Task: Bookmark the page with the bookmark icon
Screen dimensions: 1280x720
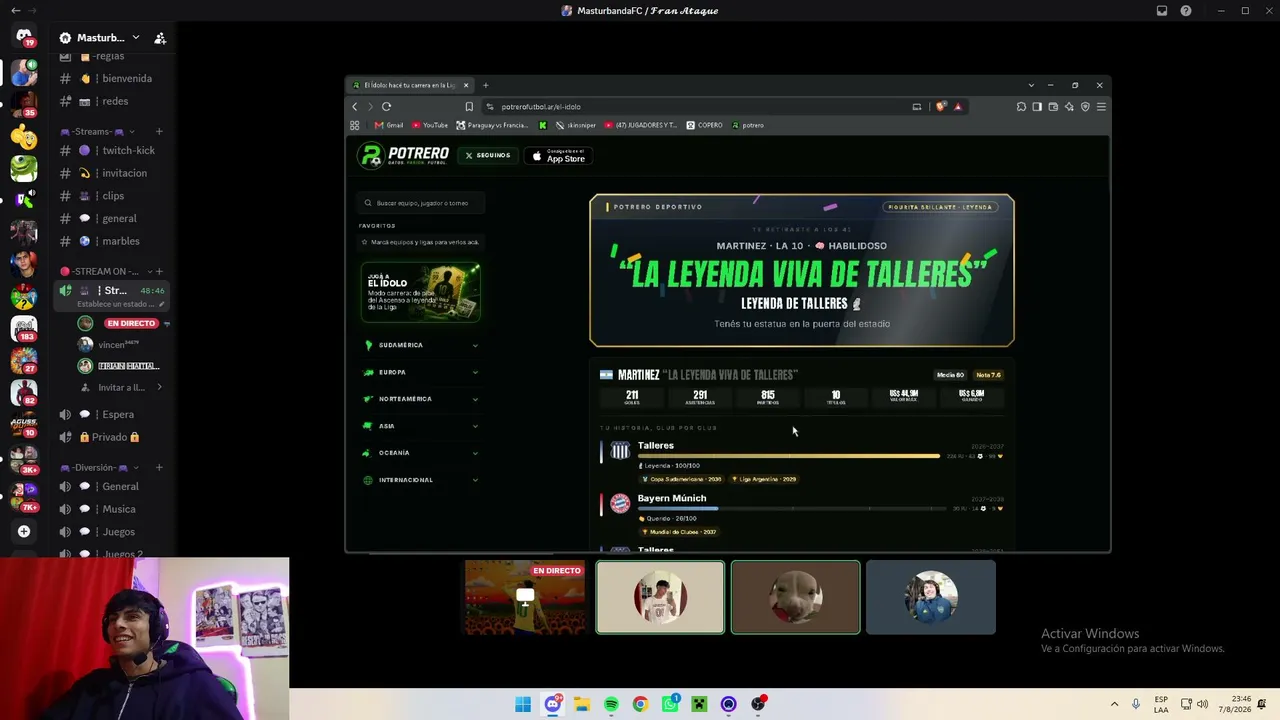Action: click(x=469, y=106)
